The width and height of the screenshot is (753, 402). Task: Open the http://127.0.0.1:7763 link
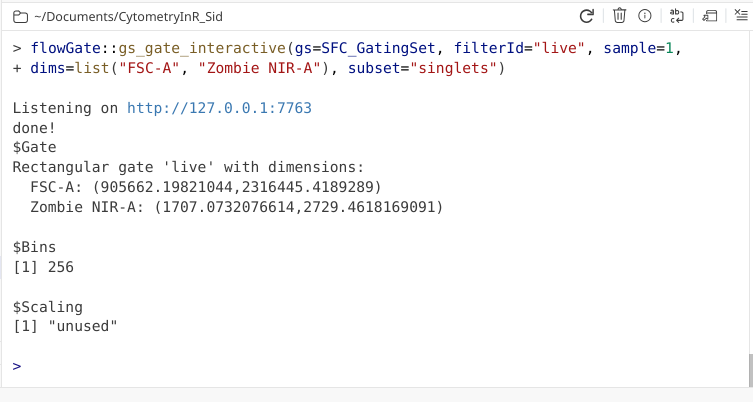pyautogui.click(x=219, y=108)
